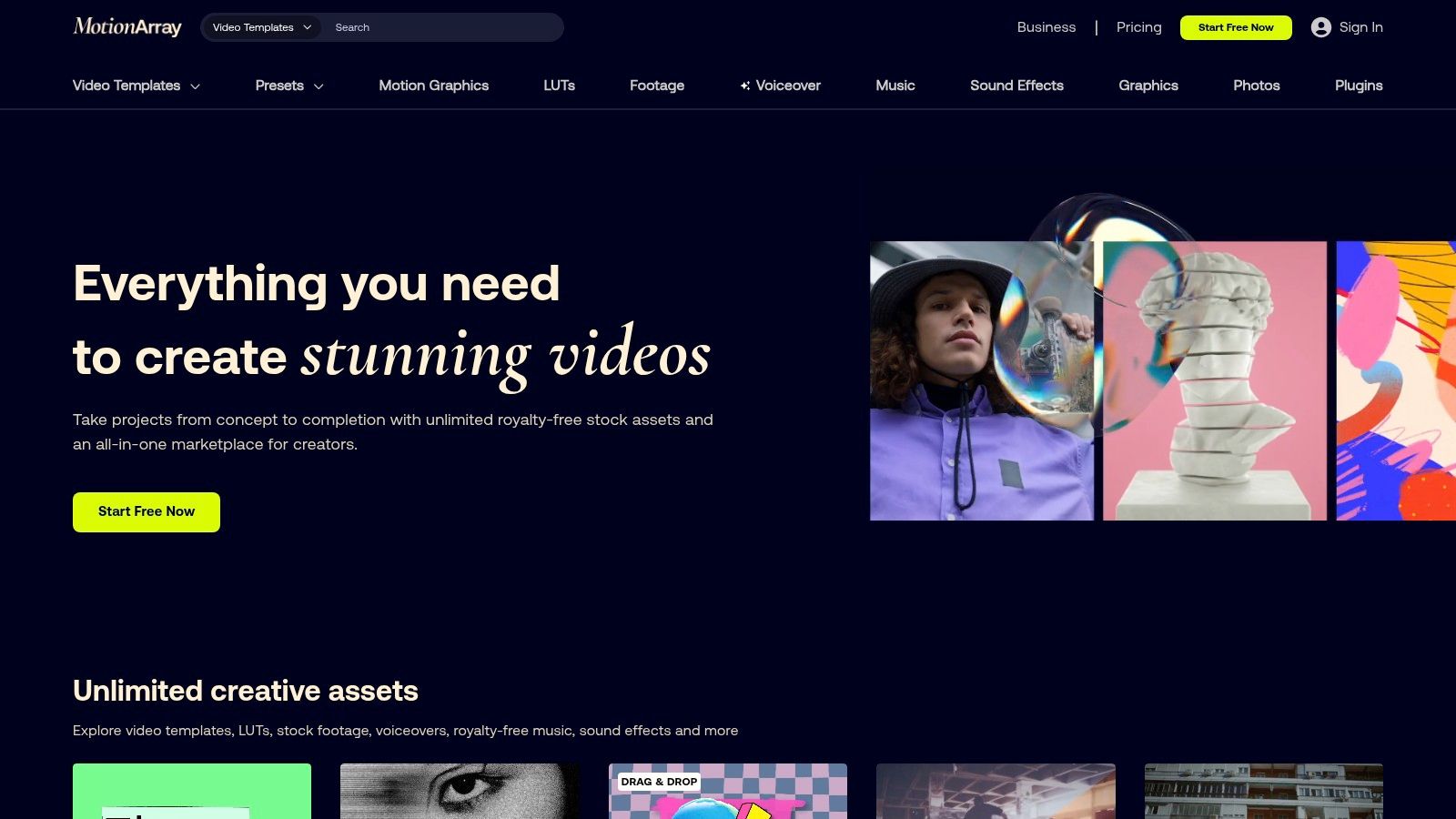Image resolution: width=1456 pixels, height=819 pixels.
Task: Open the Pricing page
Action: 1138,27
